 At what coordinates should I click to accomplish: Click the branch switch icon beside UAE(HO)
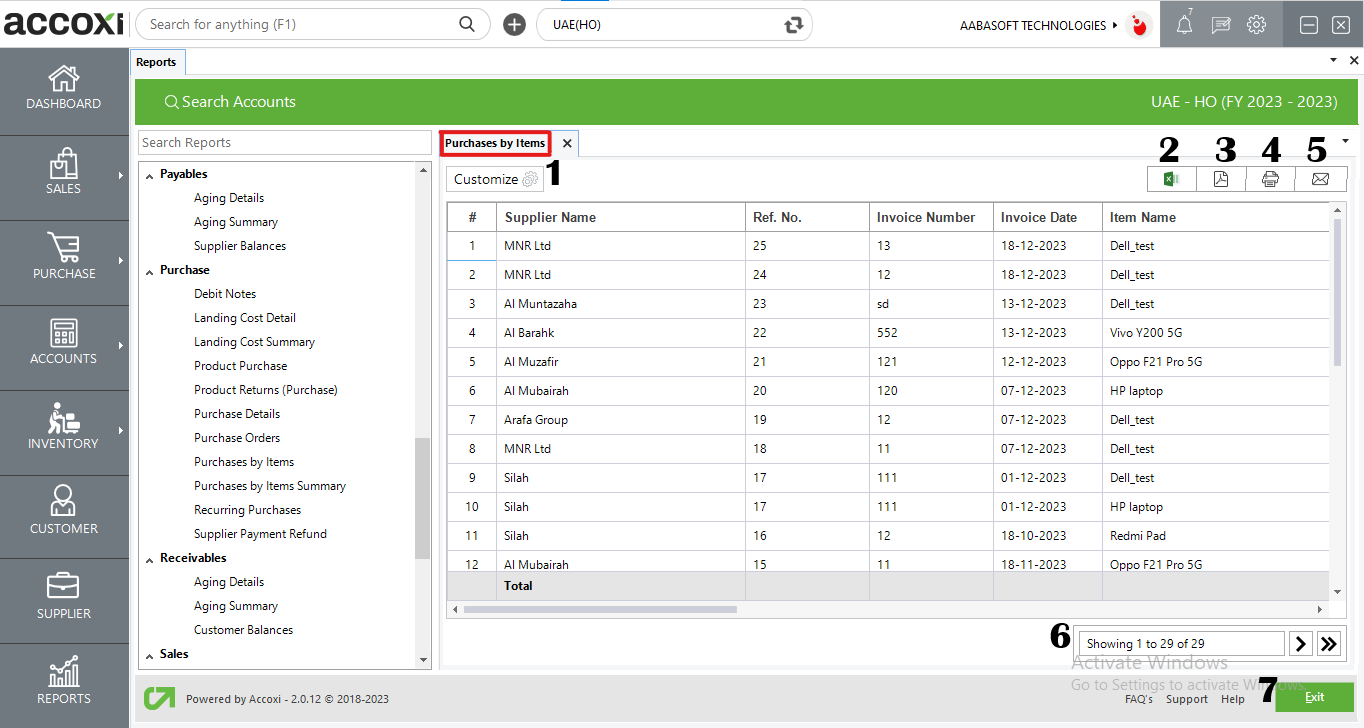click(794, 25)
